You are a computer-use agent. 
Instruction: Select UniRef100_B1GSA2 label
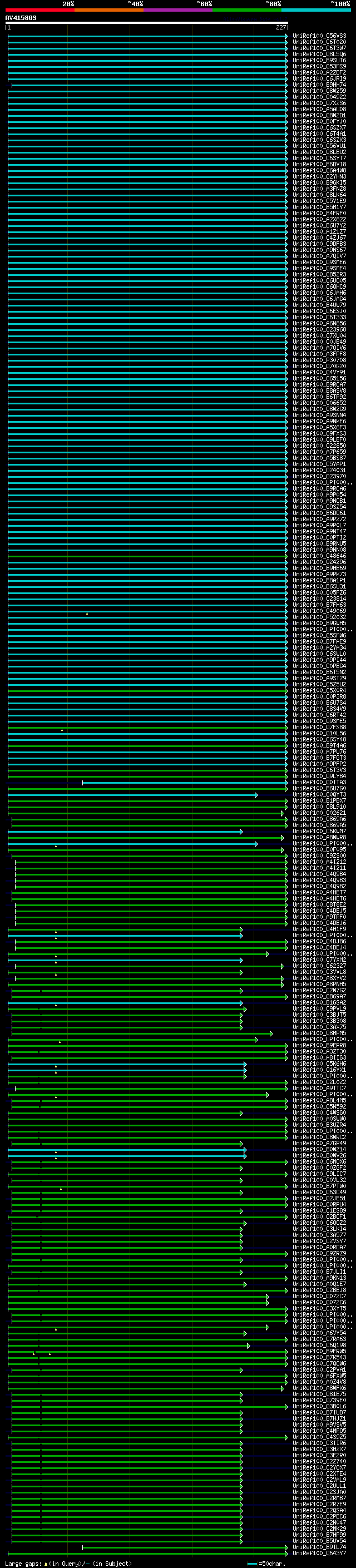tap(319, 1002)
